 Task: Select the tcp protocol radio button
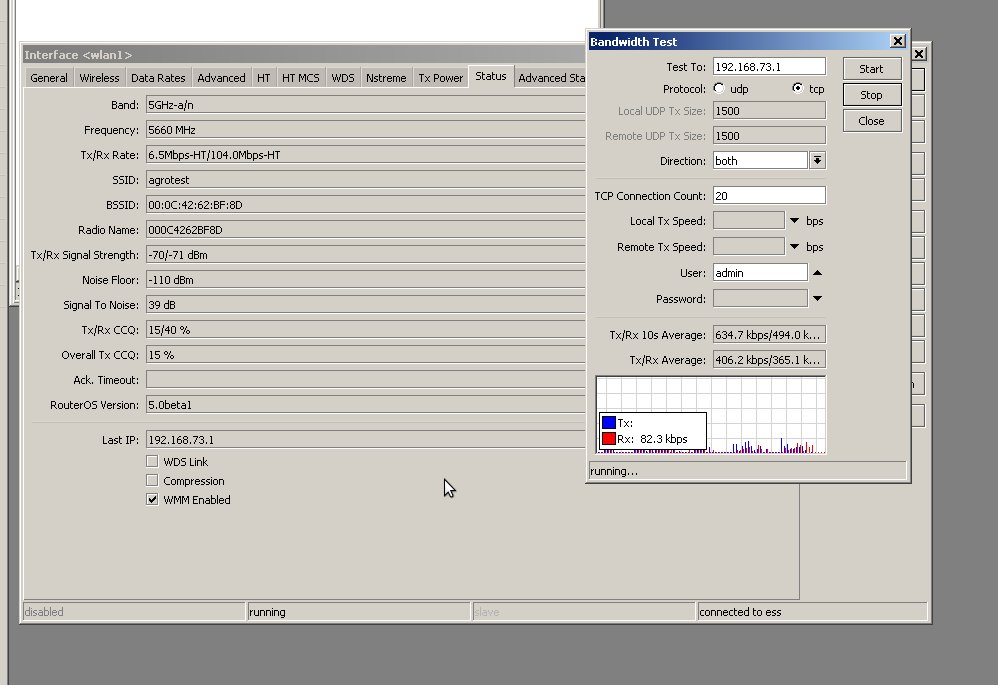pos(797,89)
